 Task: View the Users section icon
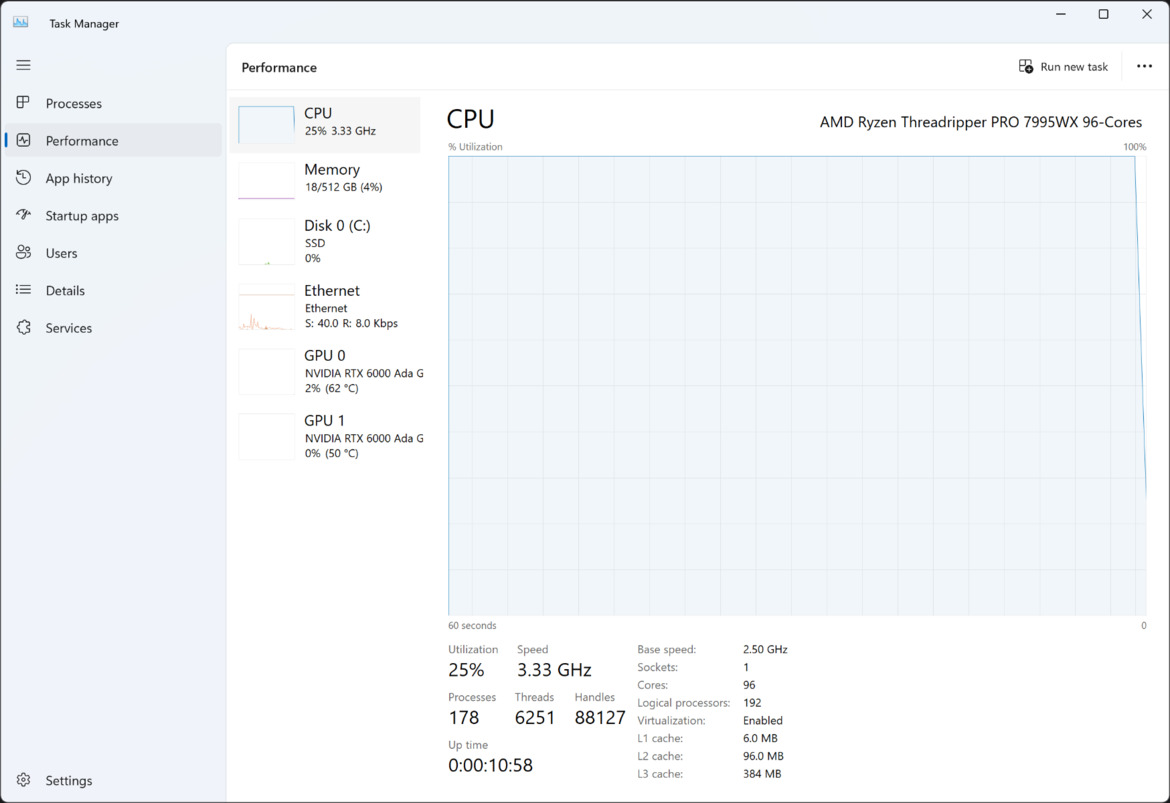point(23,252)
